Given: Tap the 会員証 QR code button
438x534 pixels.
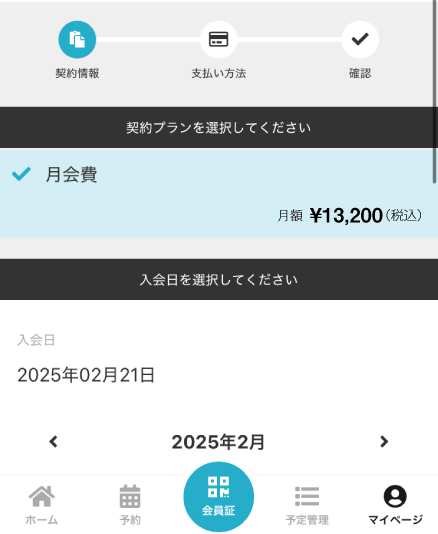Looking at the screenshot, I should pos(219,497).
